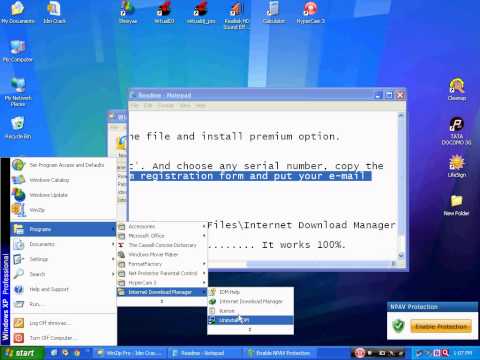480x360 pixels.
Task: Open My Documents desktop icon
Action: click(x=18, y=13)
